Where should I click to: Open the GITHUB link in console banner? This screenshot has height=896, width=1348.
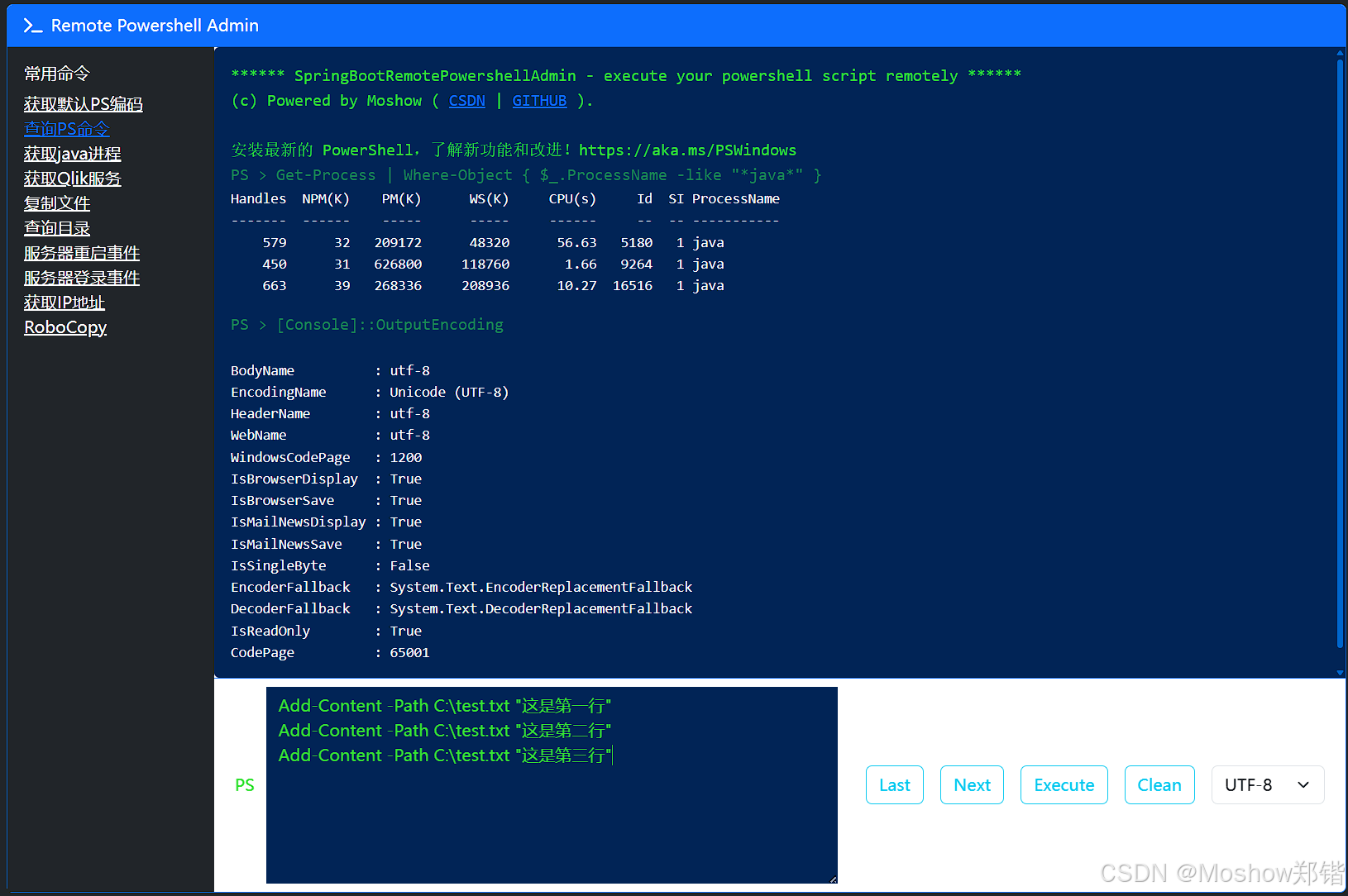(539, 101)
